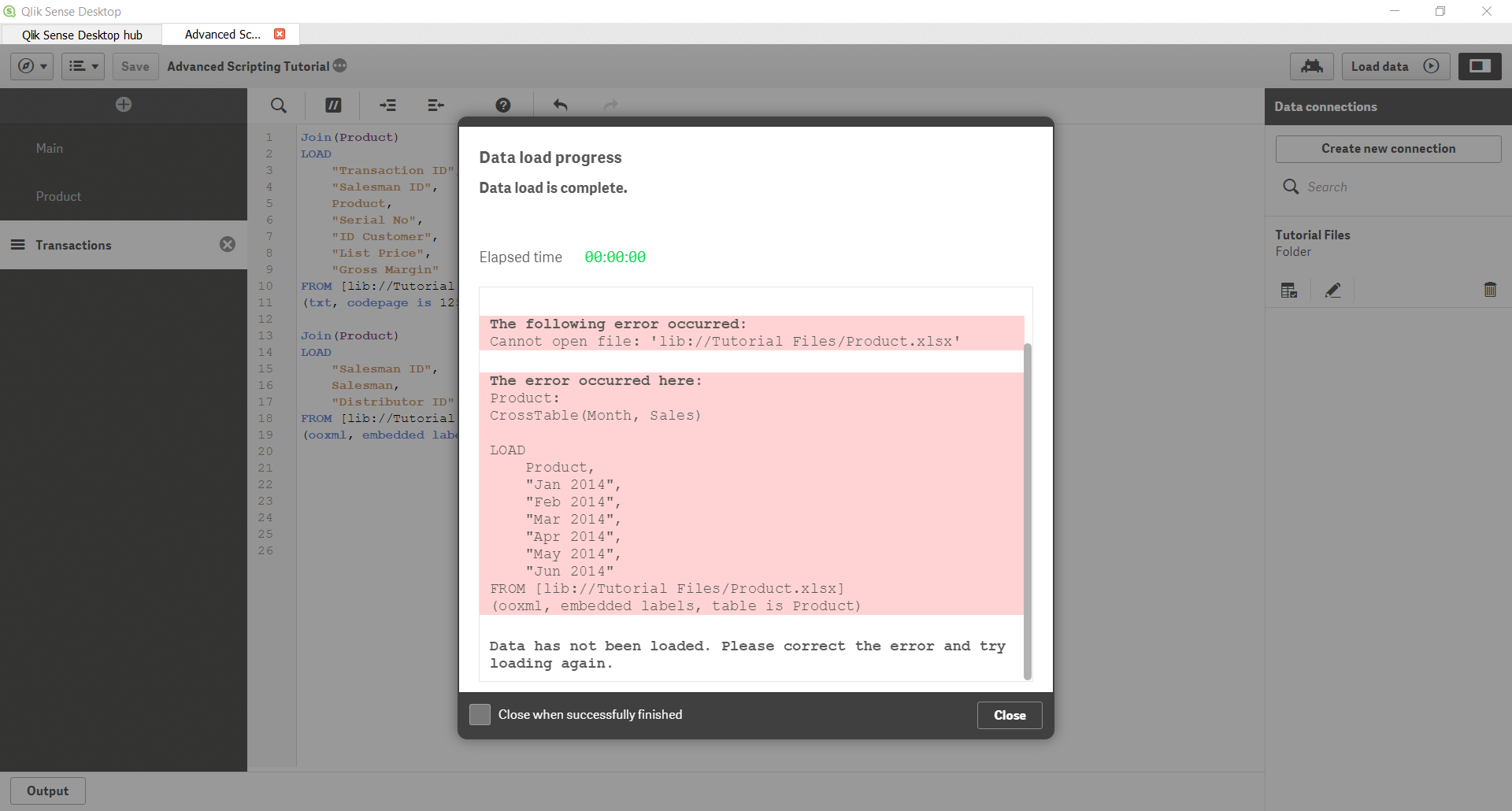This screenshot has height=811, width=1512.
Task: Toggle comments on the script code
Action: point(332,105)
